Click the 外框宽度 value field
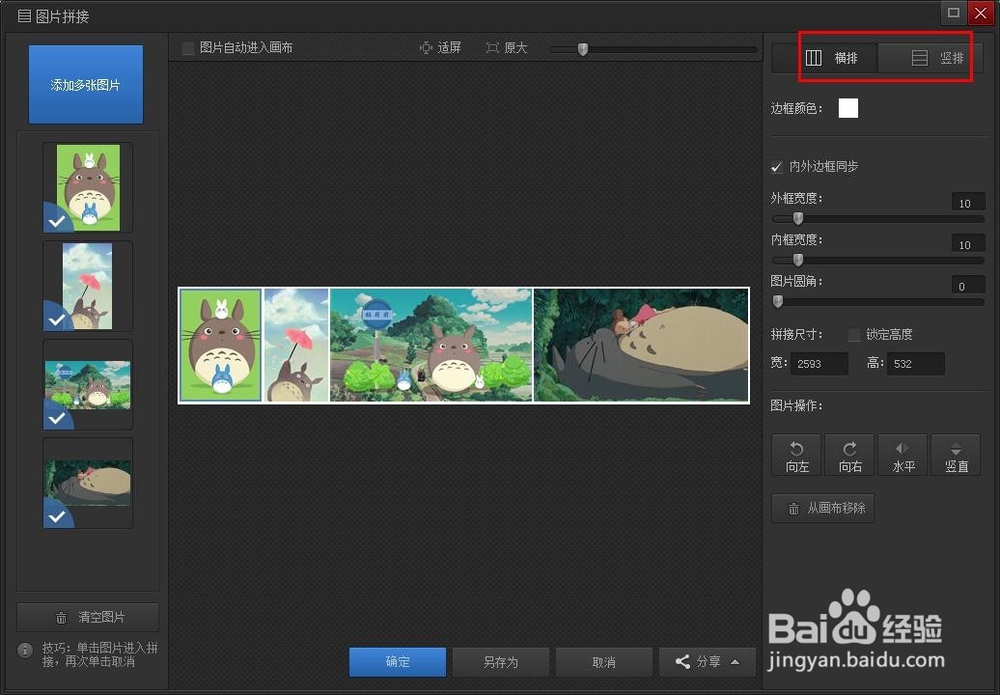The image size is (1000, 695). click(968, 203)
